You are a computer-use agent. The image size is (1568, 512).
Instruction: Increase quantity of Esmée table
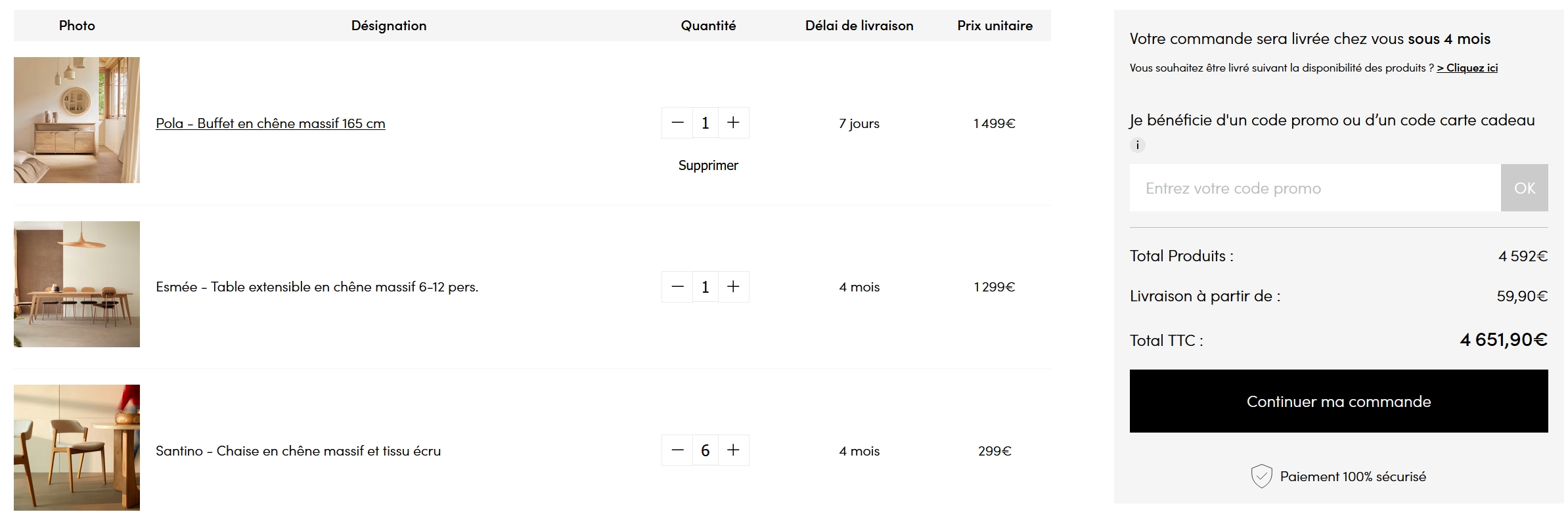tap(733, 287)
